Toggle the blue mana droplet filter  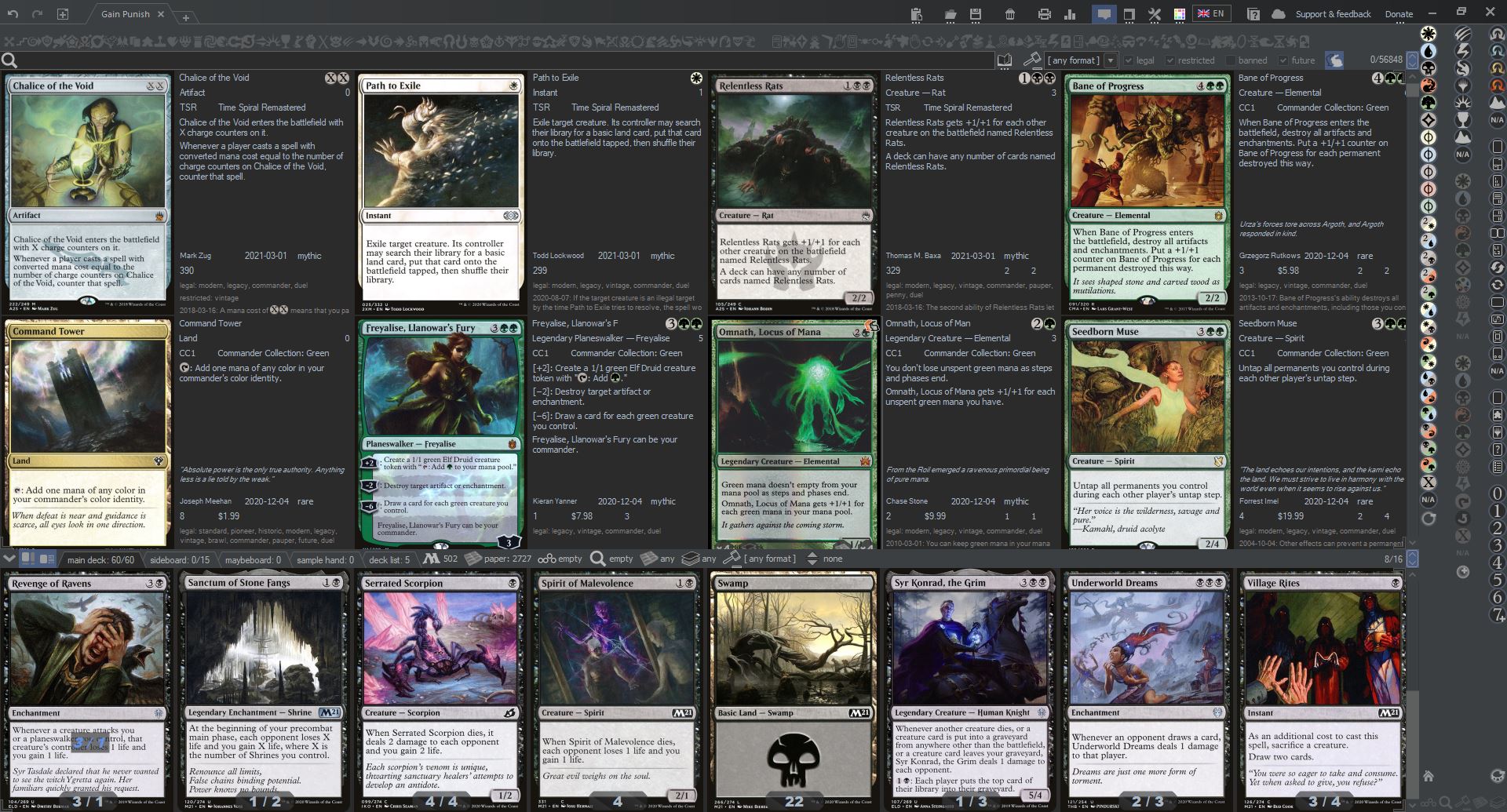tap(1429, 50)
